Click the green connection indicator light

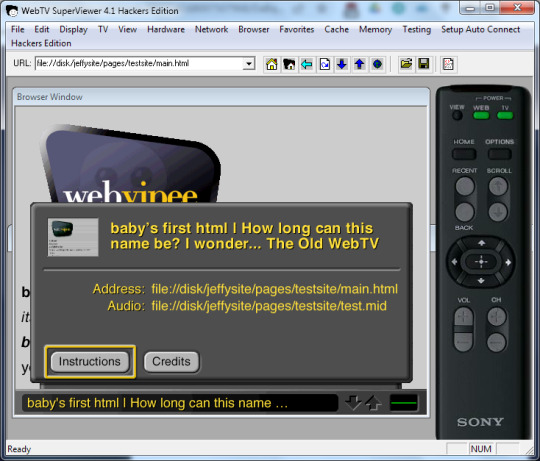click(x=404, y=403)
